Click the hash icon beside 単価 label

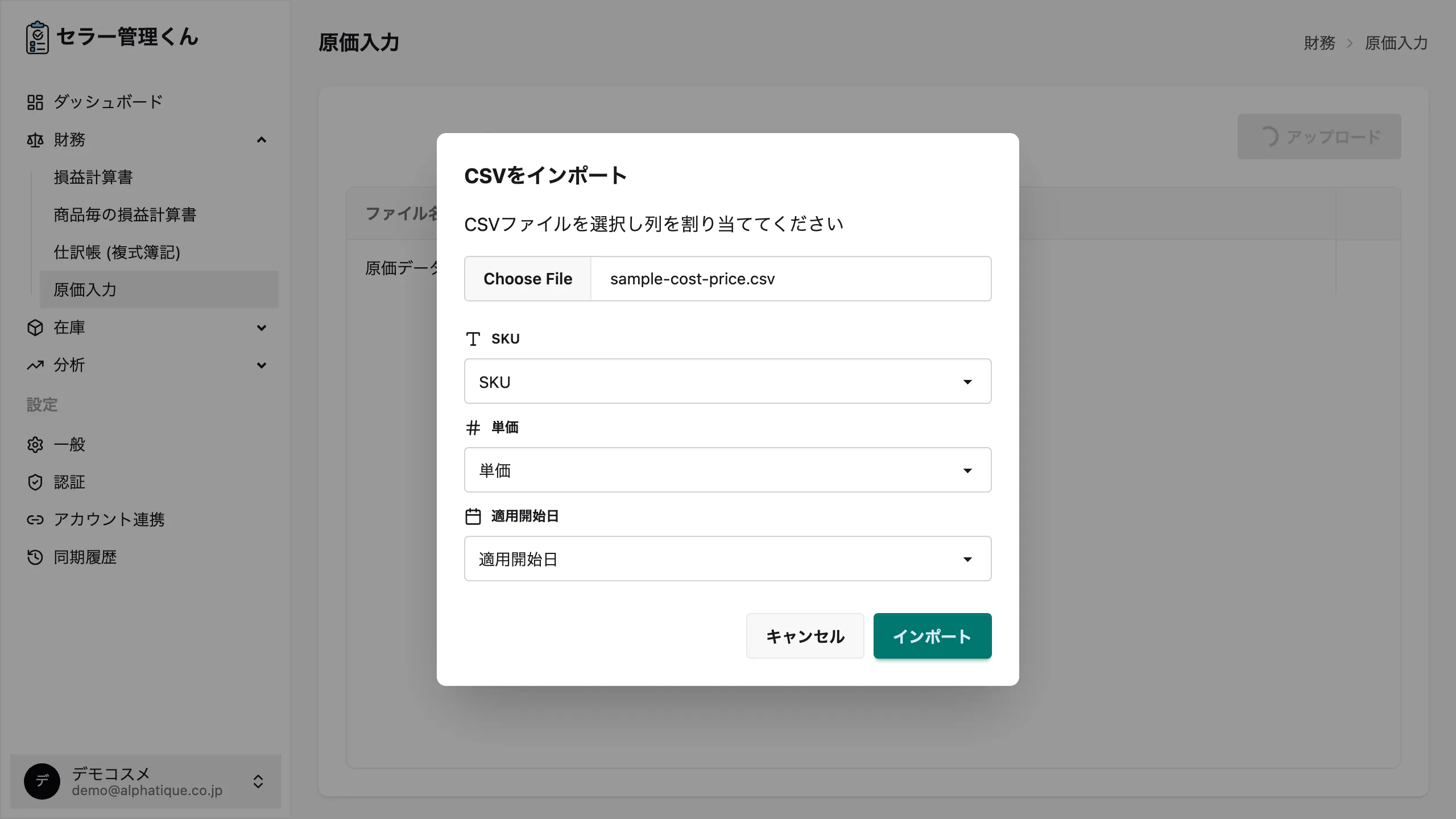[473, 428]
